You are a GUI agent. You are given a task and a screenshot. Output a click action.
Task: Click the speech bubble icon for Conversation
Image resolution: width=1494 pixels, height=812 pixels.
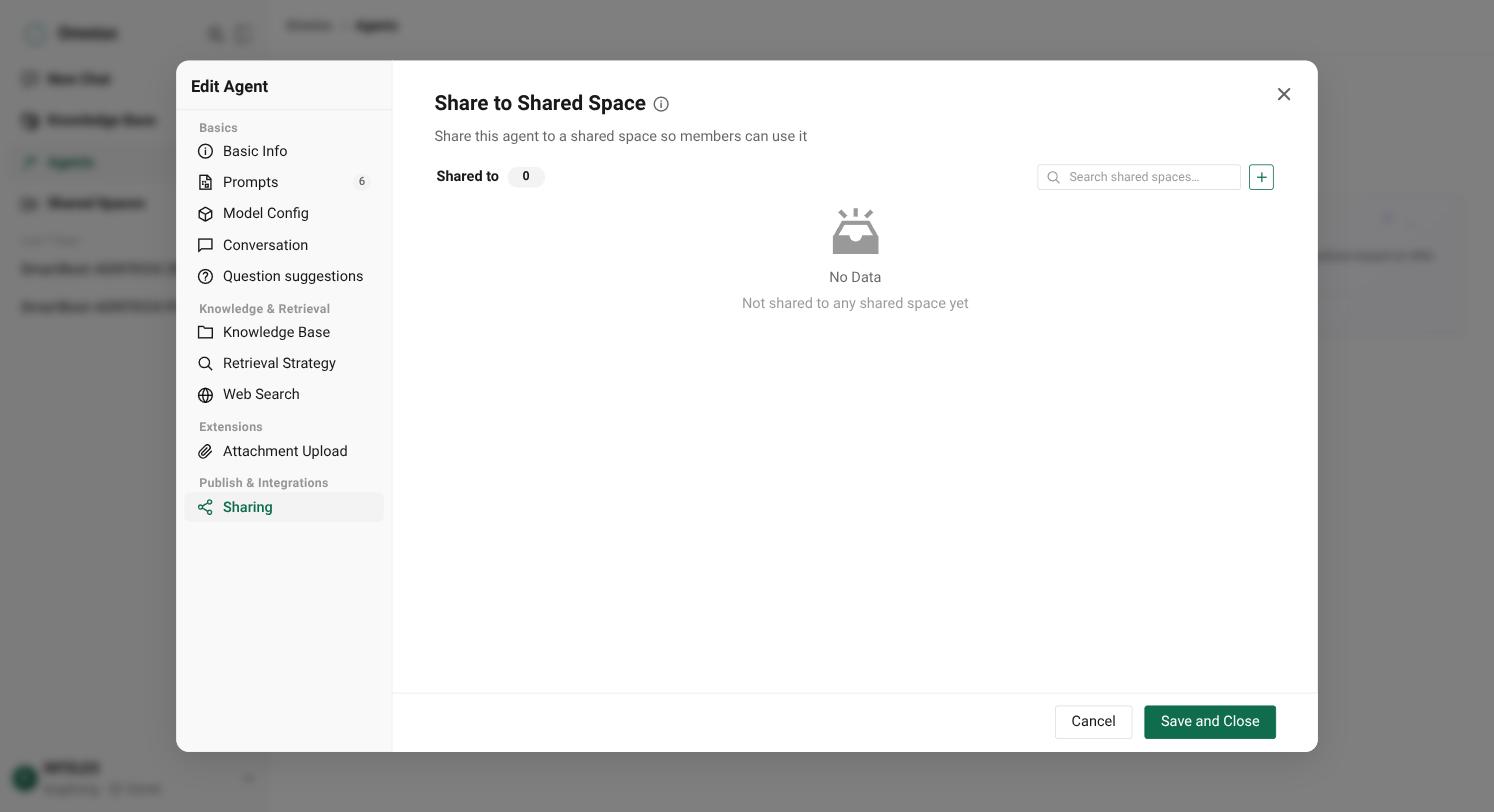206,246
